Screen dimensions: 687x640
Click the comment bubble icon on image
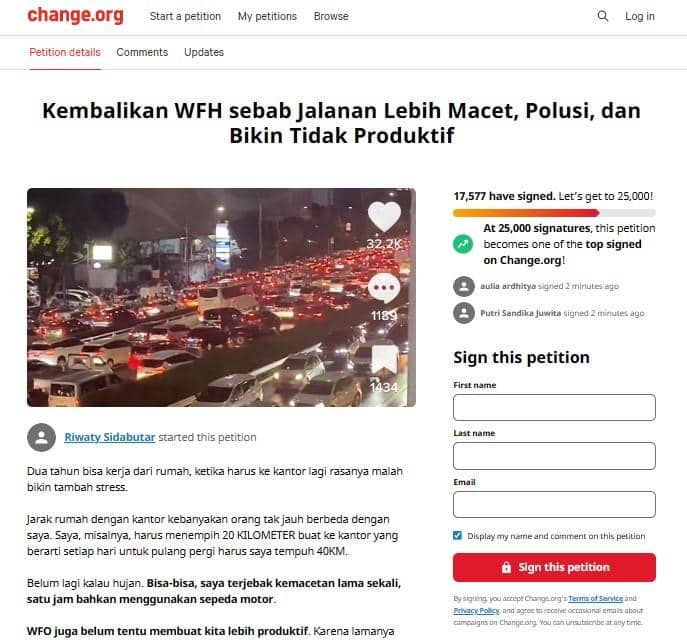(x=384, y=289)
